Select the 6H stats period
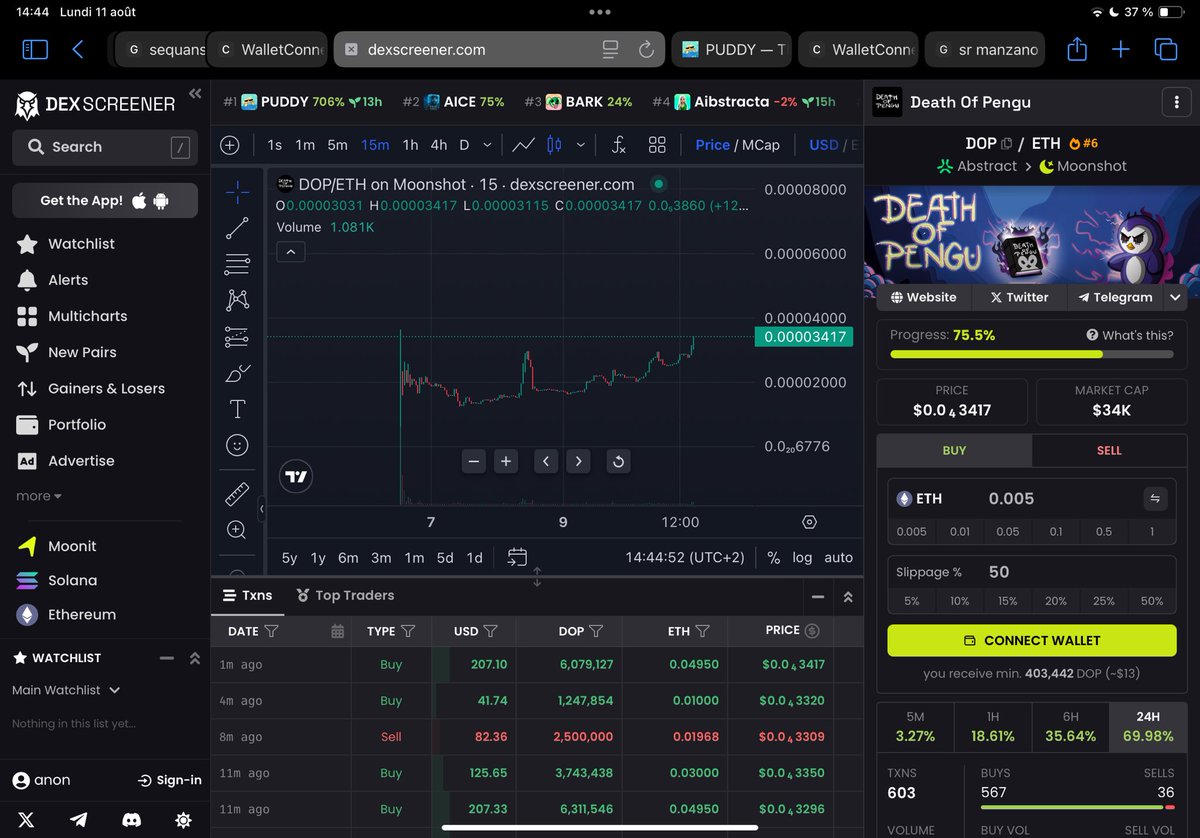The height and width of the screenshot is (838, 1200). pyautogui.click(x=1070, y=727)
